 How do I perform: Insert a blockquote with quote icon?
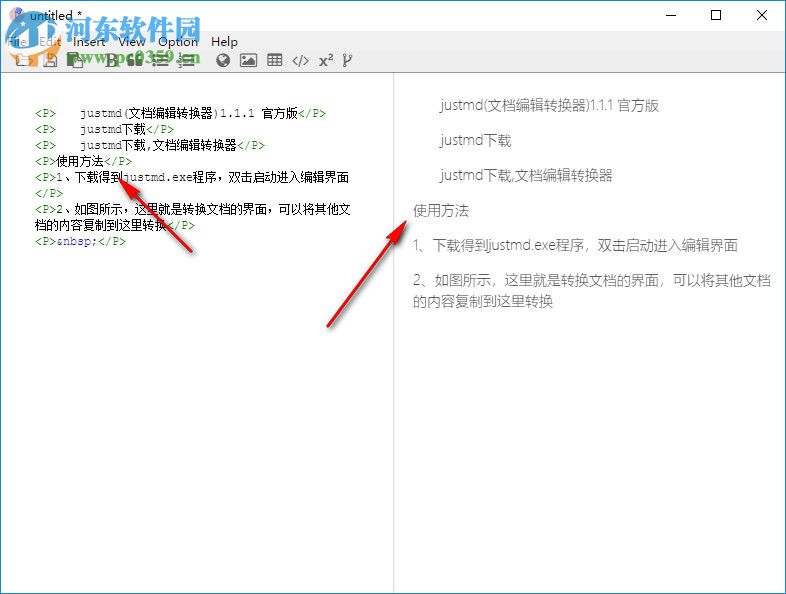(x=134, y=61)
